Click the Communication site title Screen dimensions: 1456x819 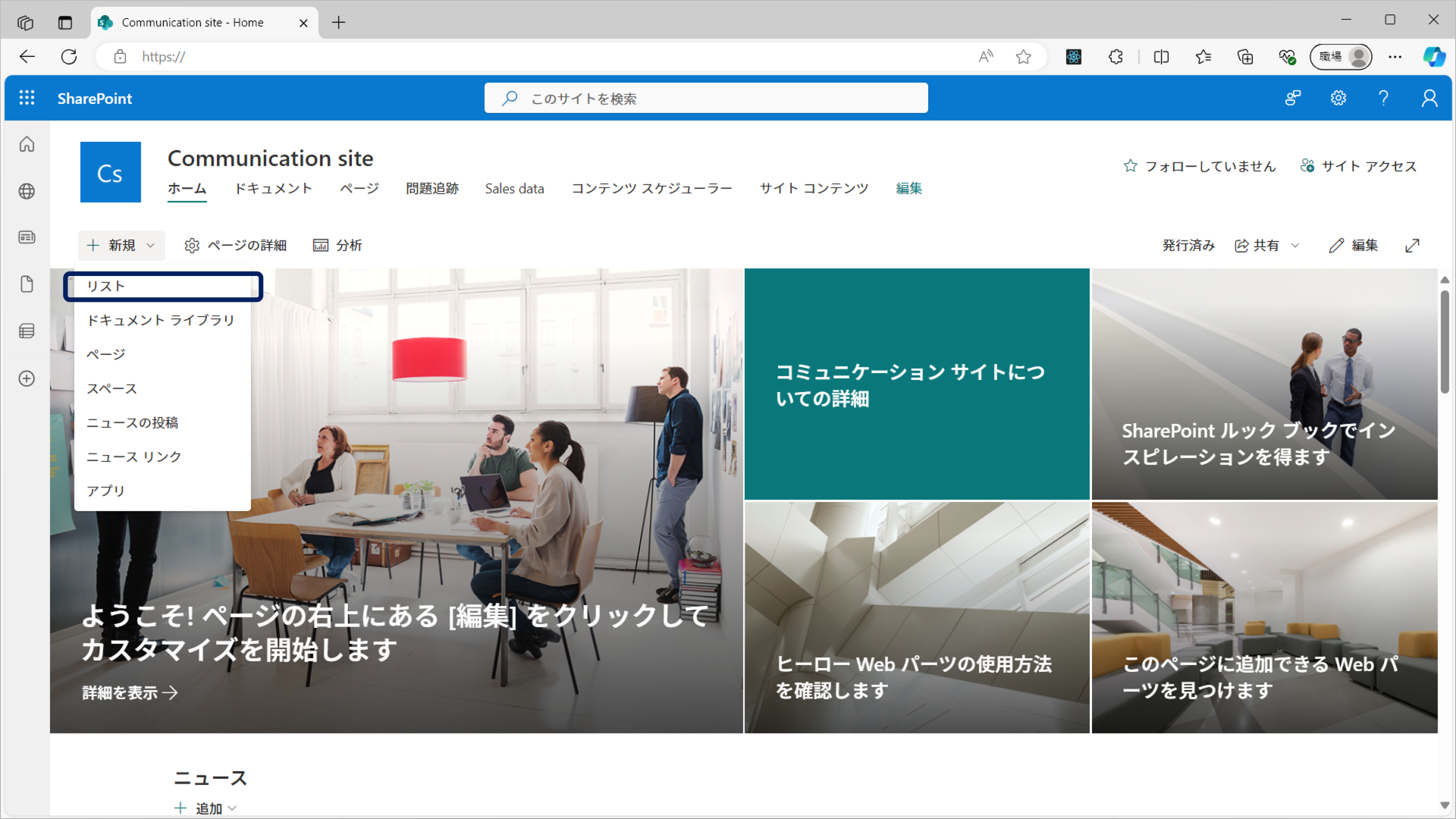[x=271, y=158]
